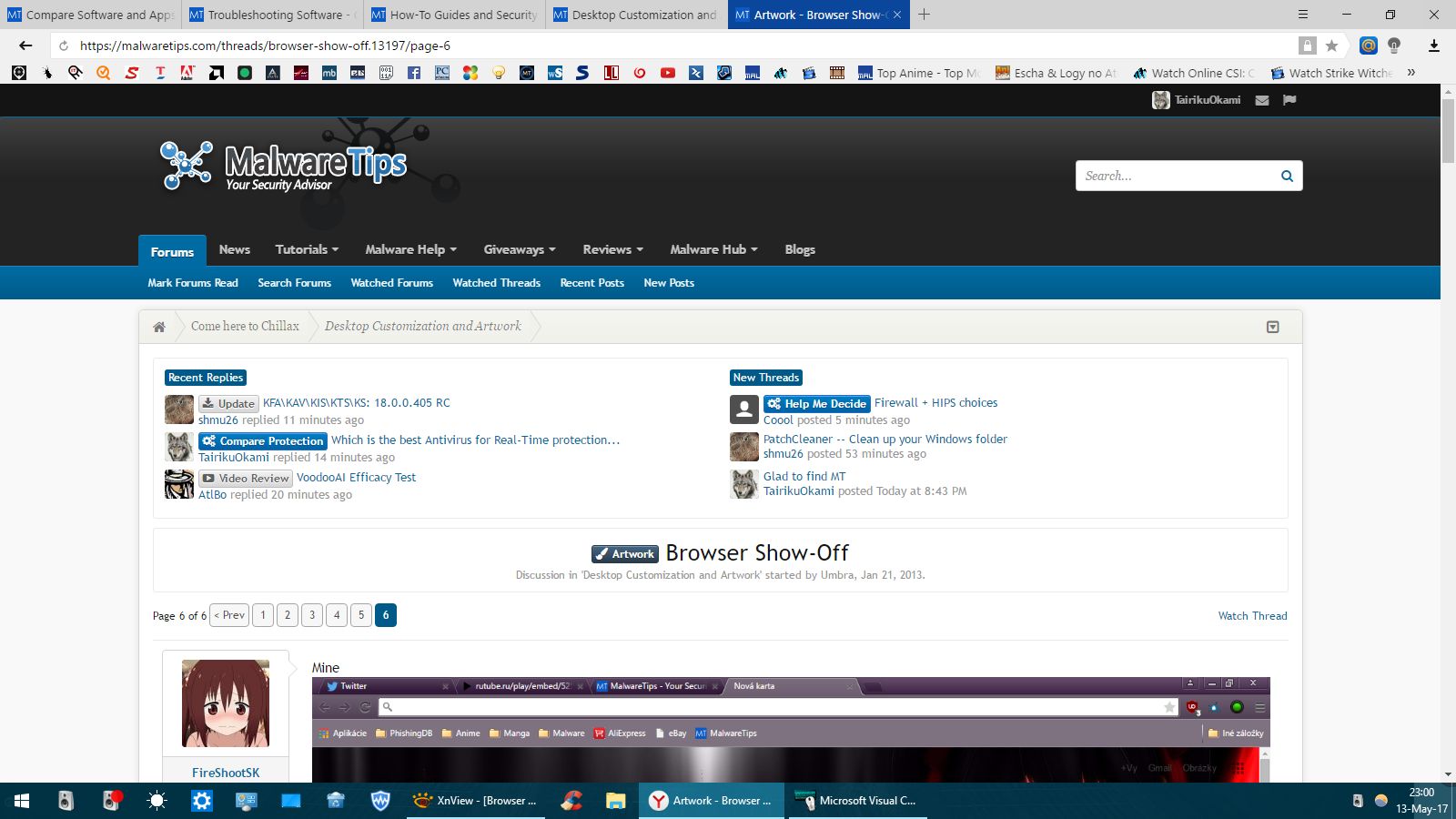Open the 'Firewall + HIPS choices' thread
The width and height of the screenshot is (1456, 819).
click(935, 402)
